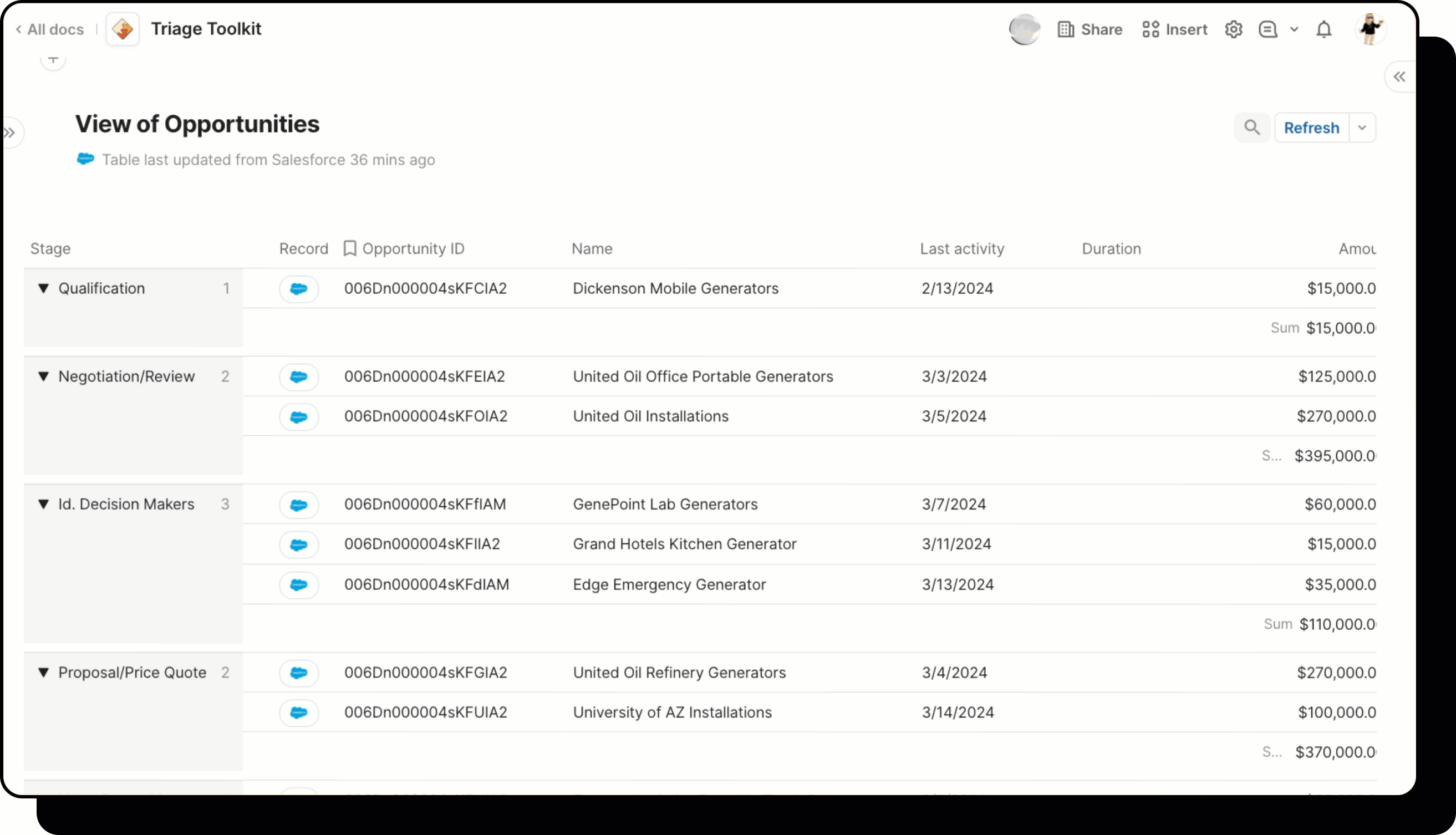The width and height of the screenshot is (1456, 835).
Task: Click the 3/14/2024 last activity date
Action: (958, 712)
